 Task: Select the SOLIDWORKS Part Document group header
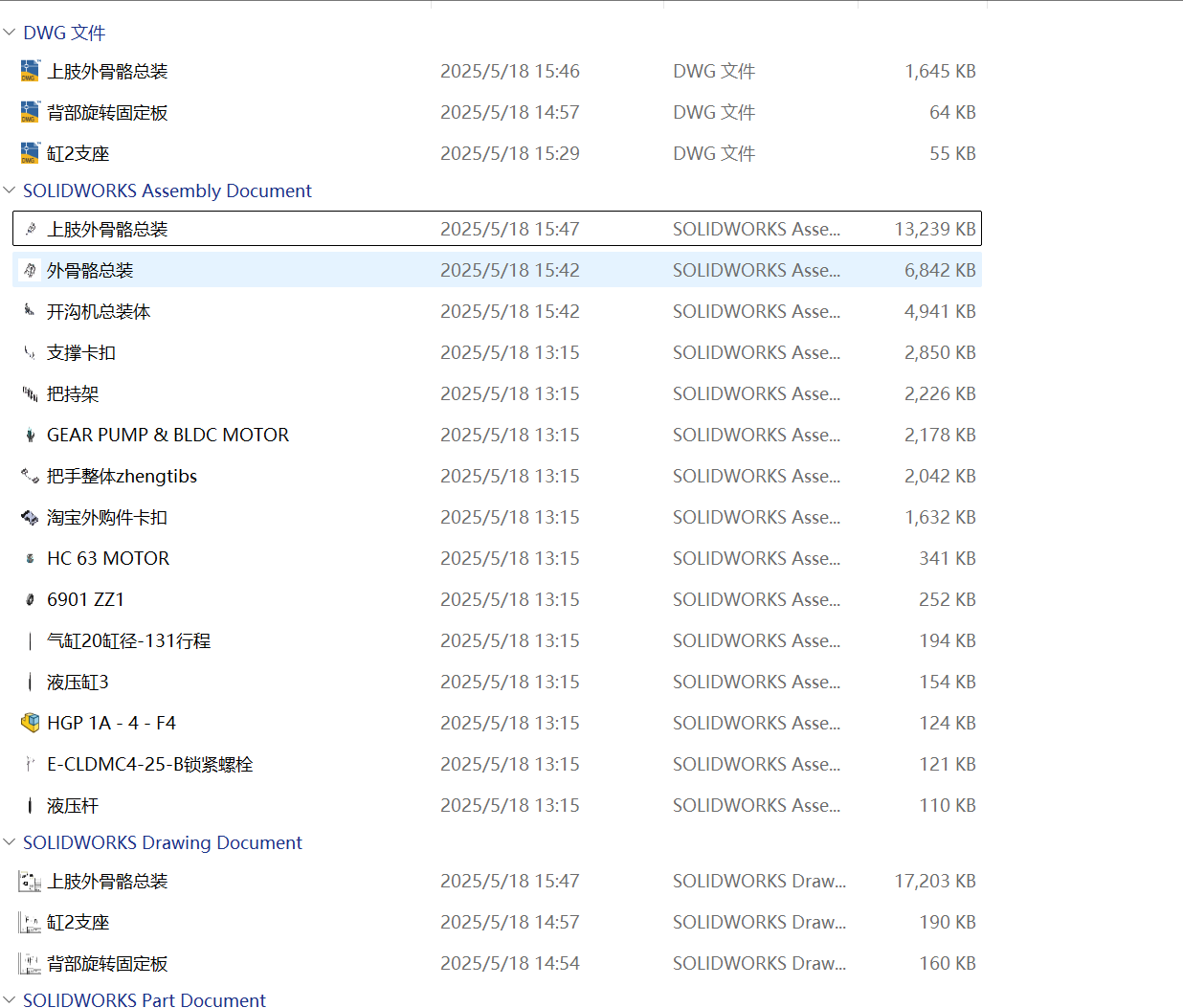145,999
